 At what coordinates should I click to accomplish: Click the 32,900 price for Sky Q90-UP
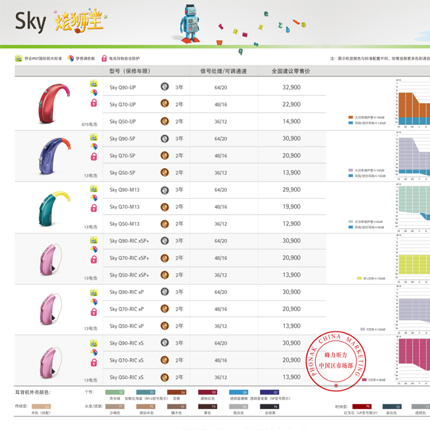coord(292,87)
